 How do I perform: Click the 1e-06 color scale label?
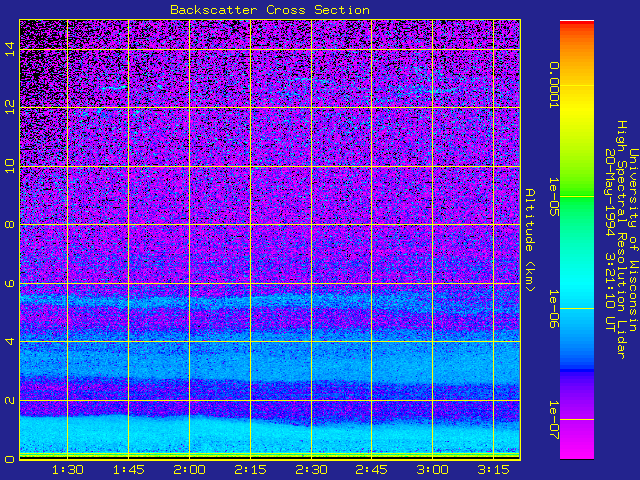554,309
